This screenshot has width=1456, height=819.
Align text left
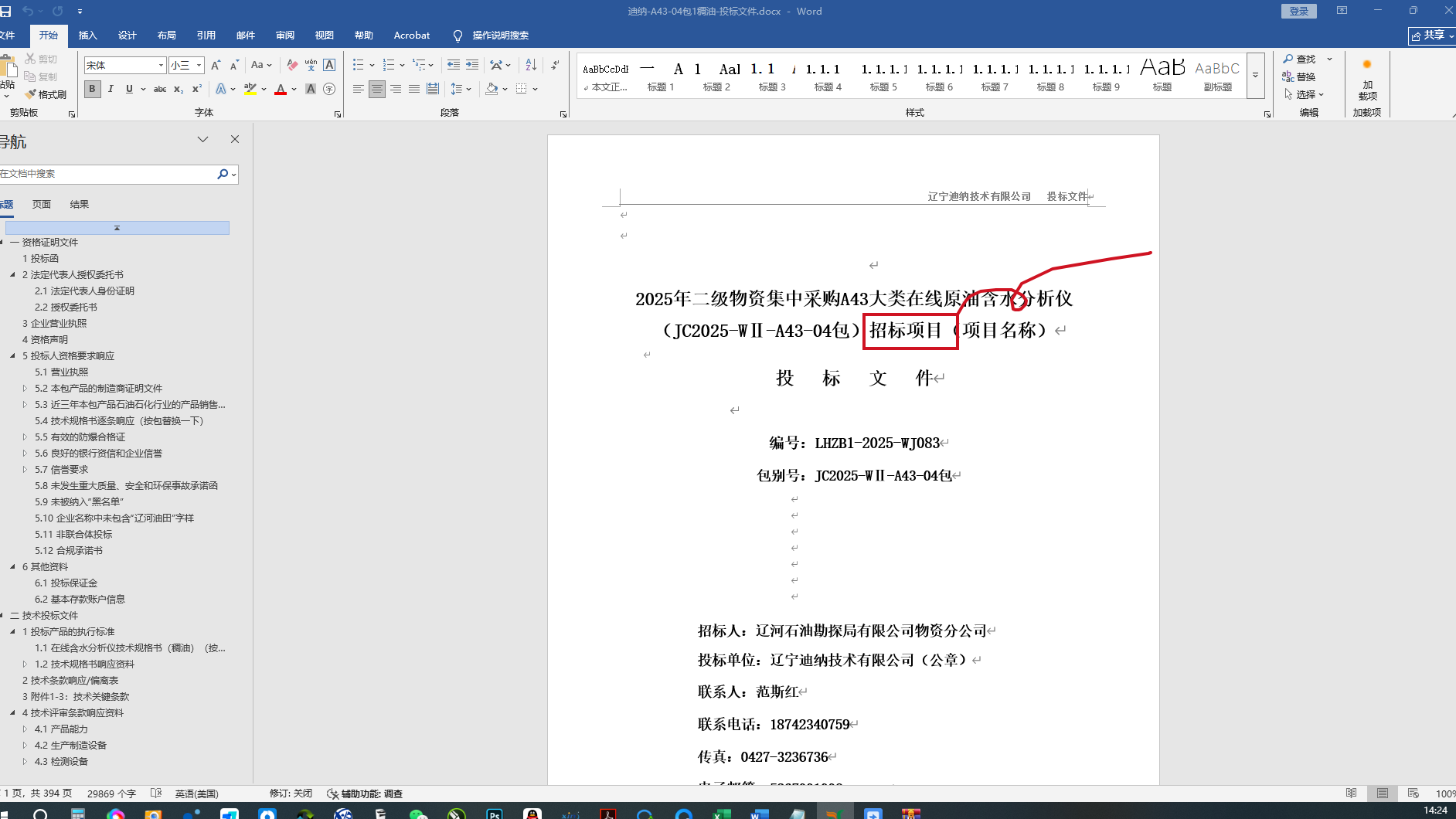pos(359,89)
